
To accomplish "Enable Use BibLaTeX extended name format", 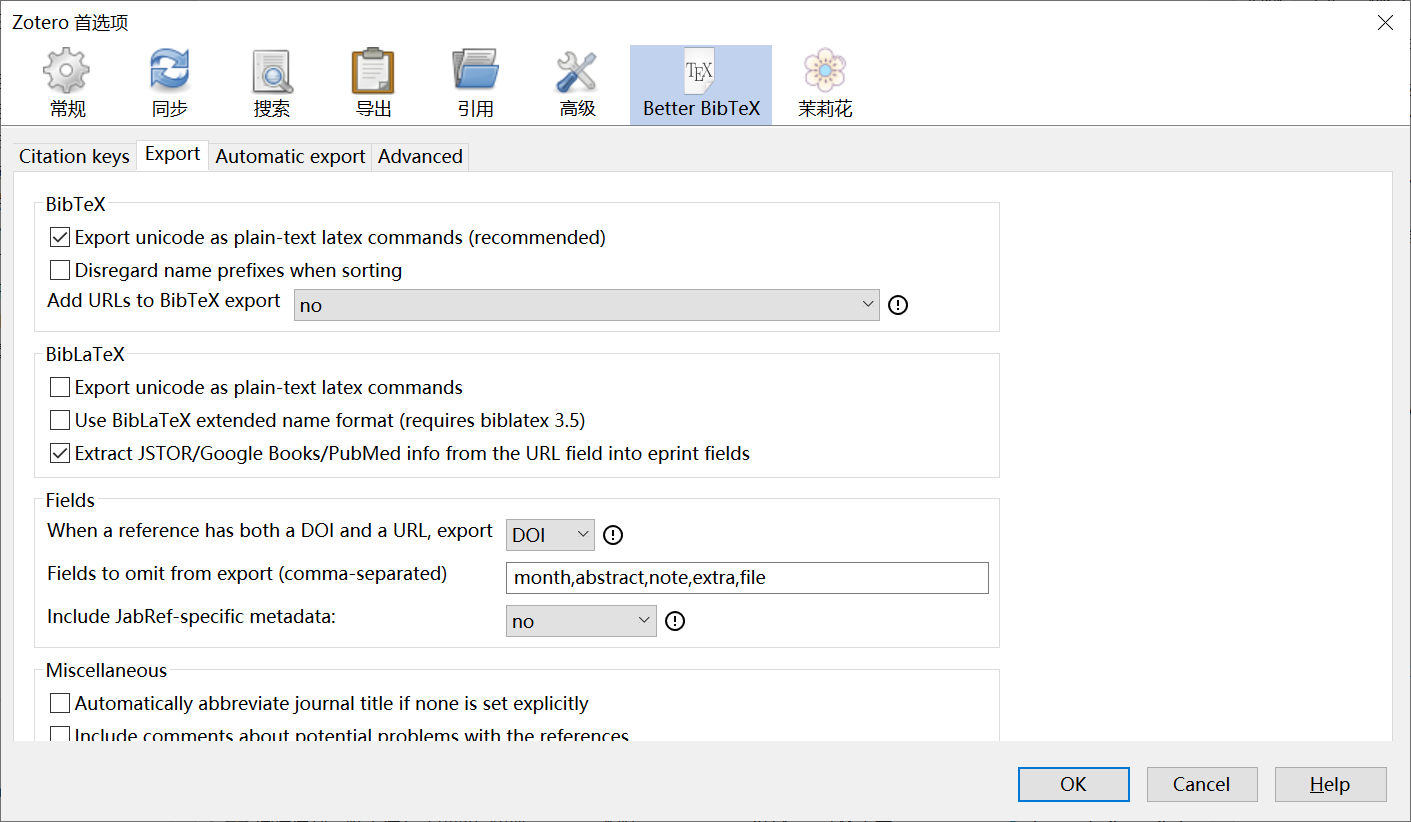I will tap(60, 420).
